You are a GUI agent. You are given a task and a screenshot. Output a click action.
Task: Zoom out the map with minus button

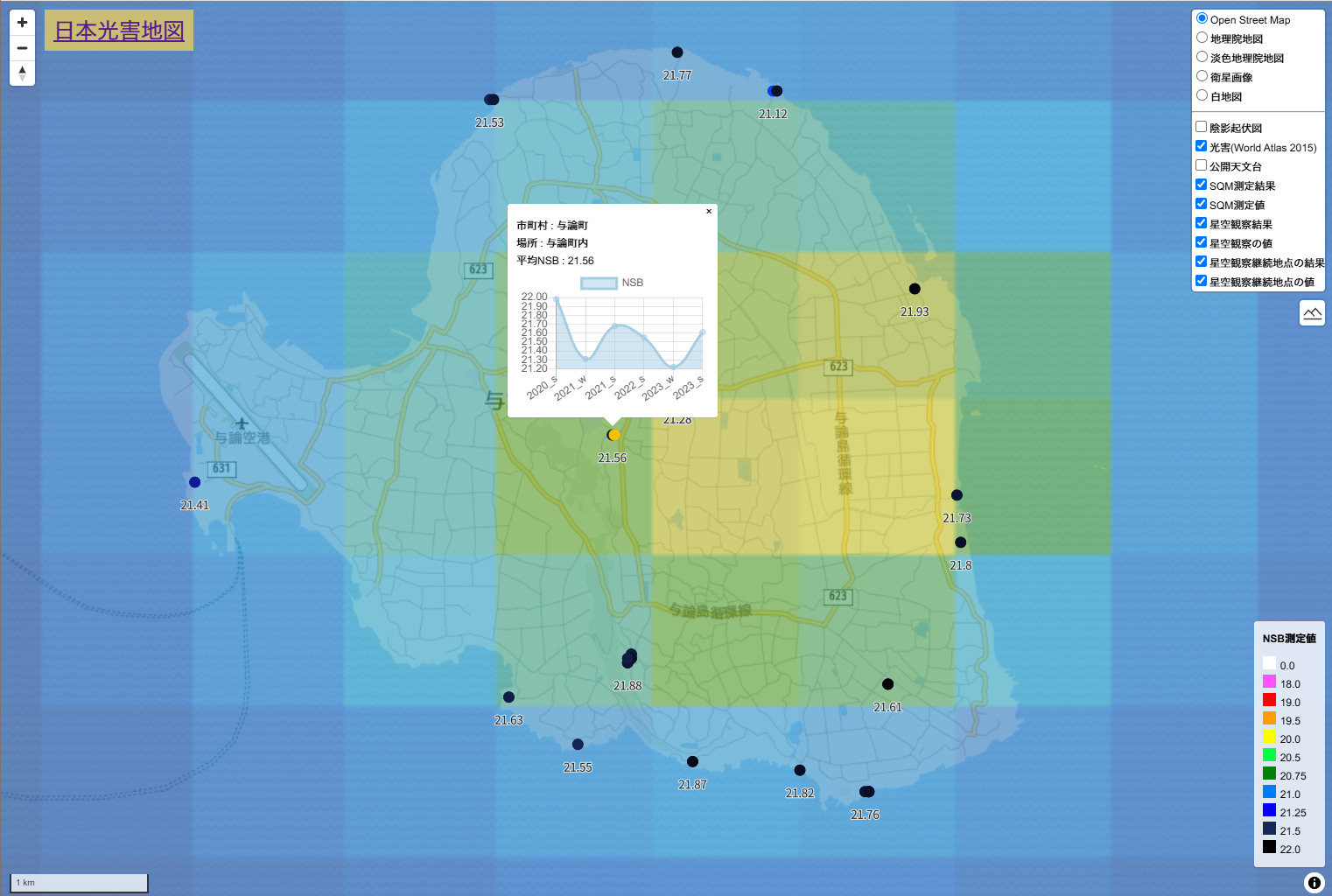[22, 48]
